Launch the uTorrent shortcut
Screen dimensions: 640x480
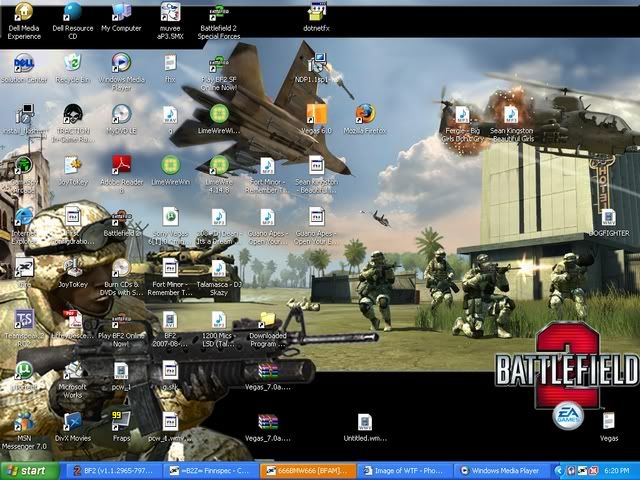click(24, 376)
